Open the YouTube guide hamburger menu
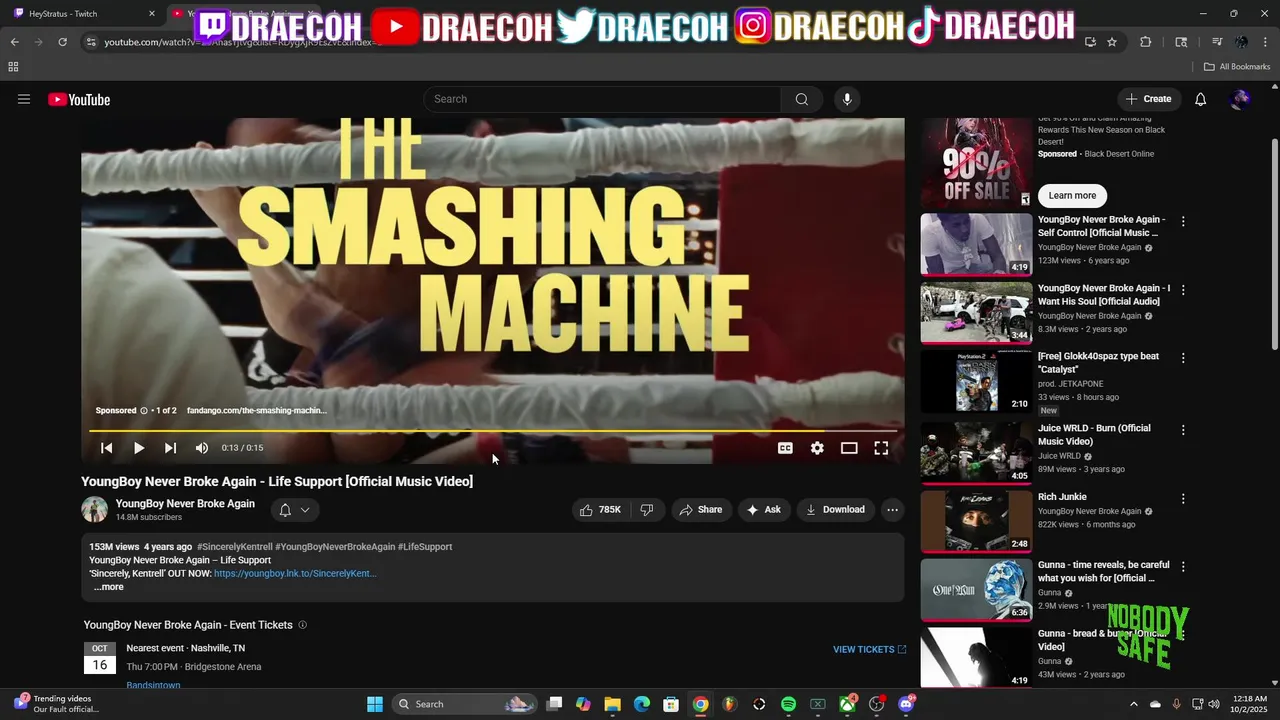 pos(24,99)
